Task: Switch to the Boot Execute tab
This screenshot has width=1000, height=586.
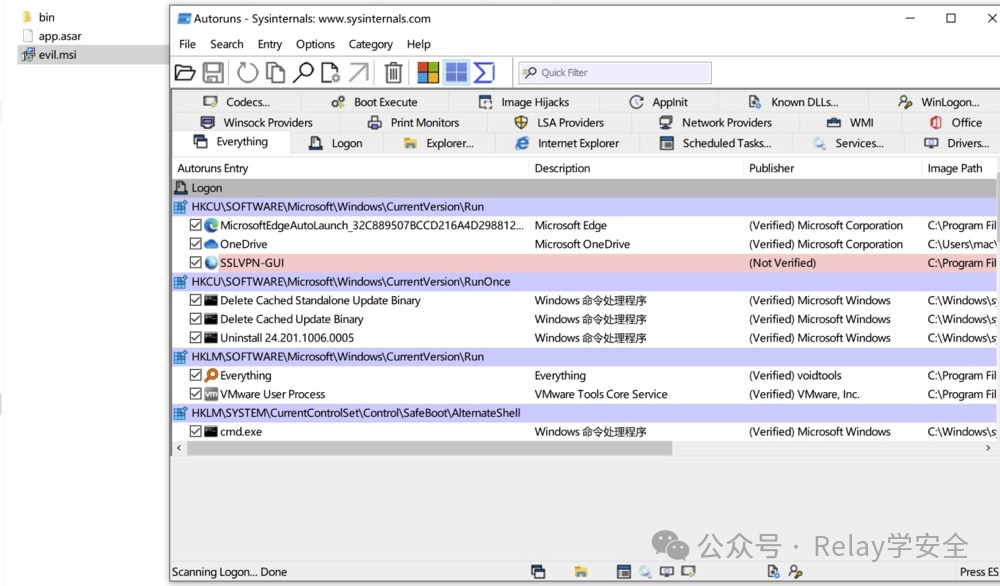Action: pyautogui.click(x=374, y=102)
